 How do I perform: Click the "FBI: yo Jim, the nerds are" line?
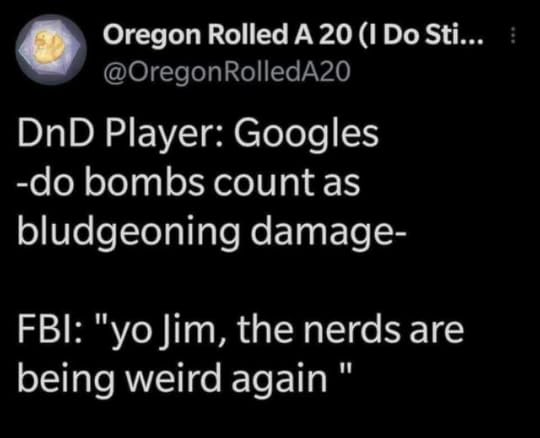point(241,330)
